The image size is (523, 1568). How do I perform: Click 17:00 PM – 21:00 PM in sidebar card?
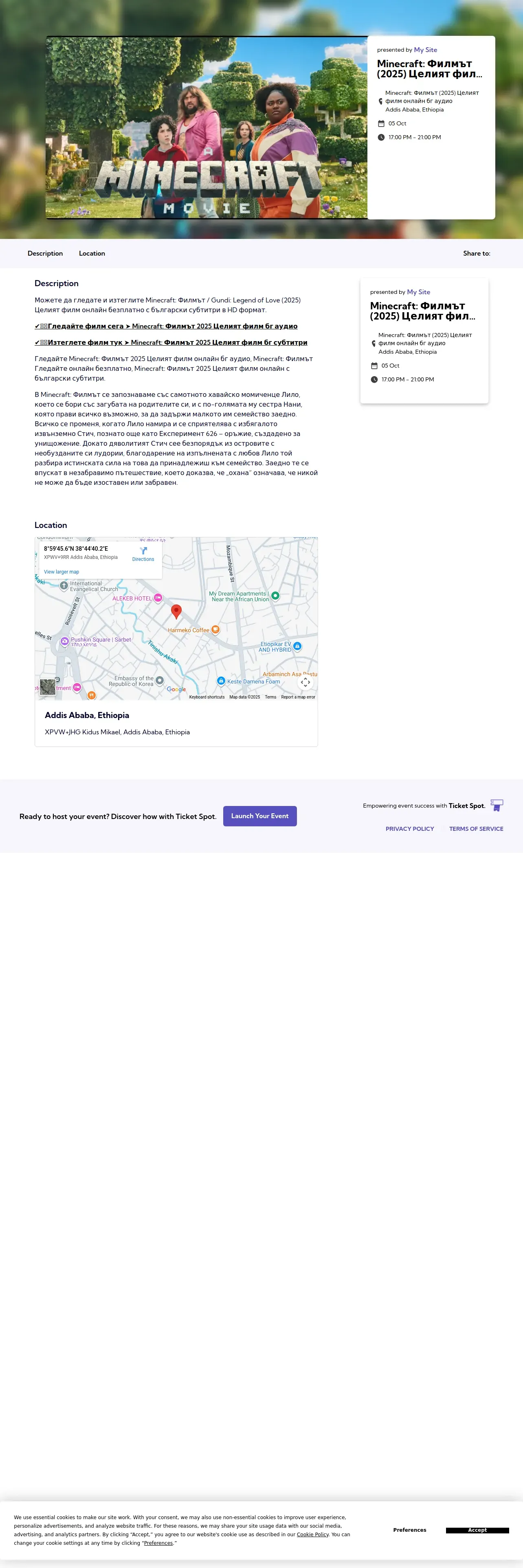[408, 380]
